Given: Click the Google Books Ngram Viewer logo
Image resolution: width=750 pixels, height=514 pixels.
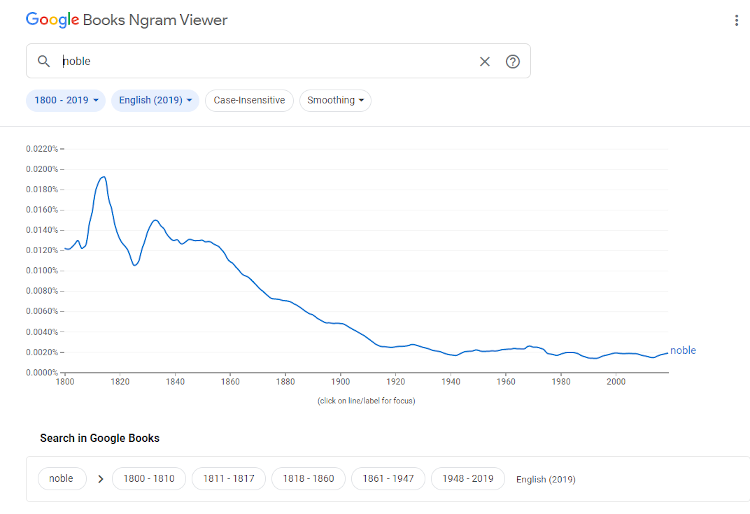Looking at the screenshot, I should pyautogui.click(x=126, y=20).
